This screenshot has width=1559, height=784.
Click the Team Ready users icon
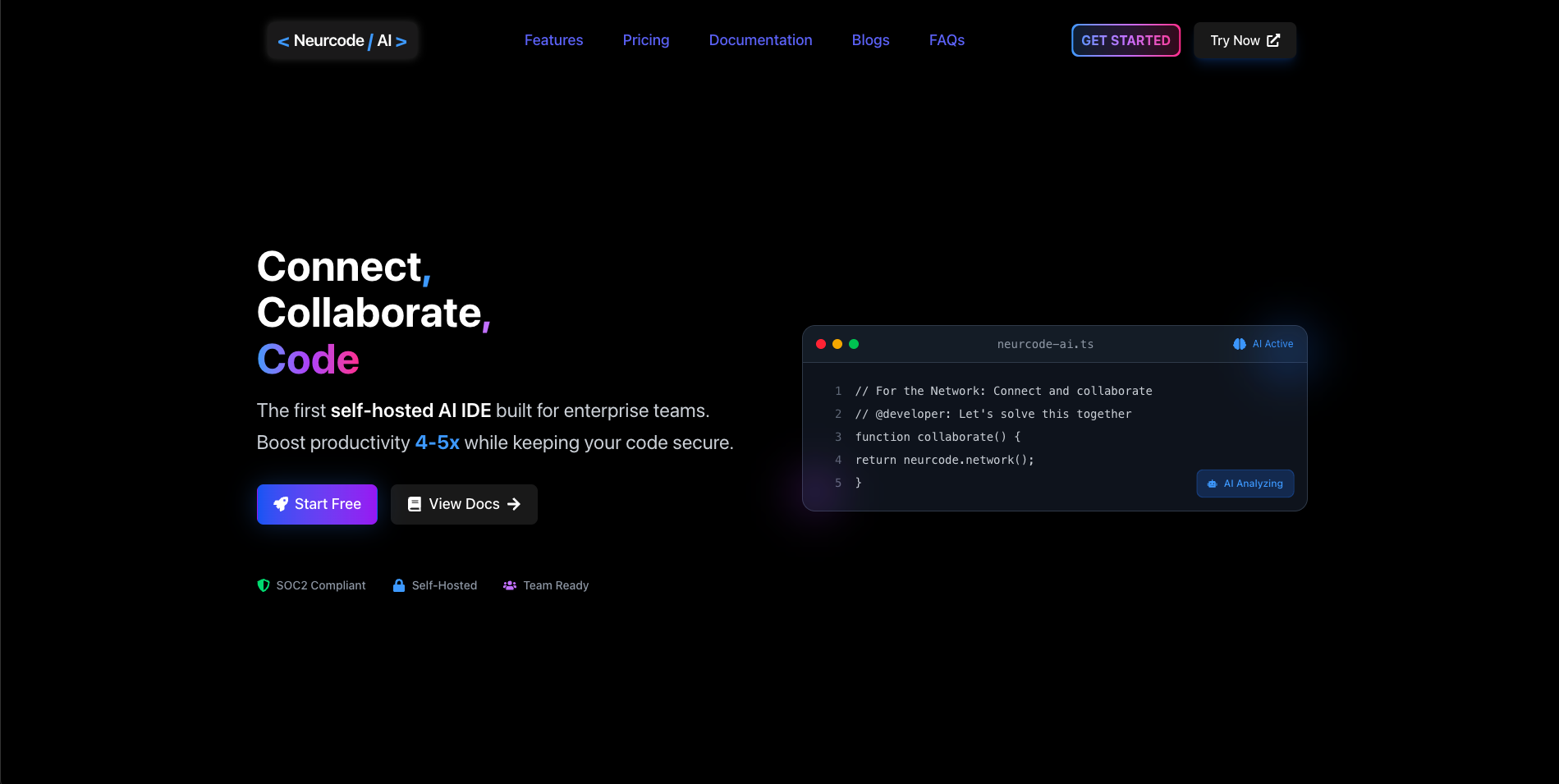pyautogui.click(x=510, y=585)
